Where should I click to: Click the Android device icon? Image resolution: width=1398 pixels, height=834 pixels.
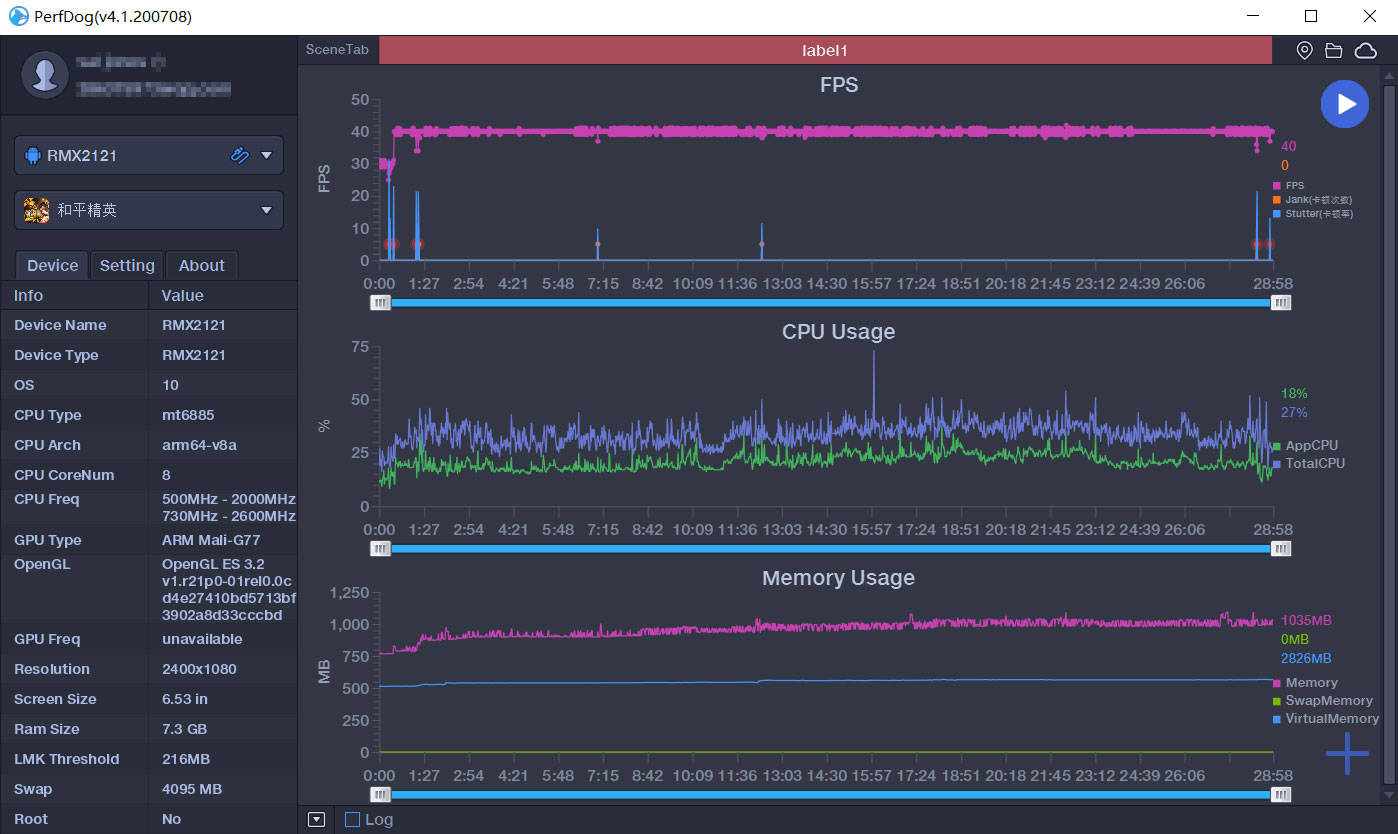click(32, 156)
